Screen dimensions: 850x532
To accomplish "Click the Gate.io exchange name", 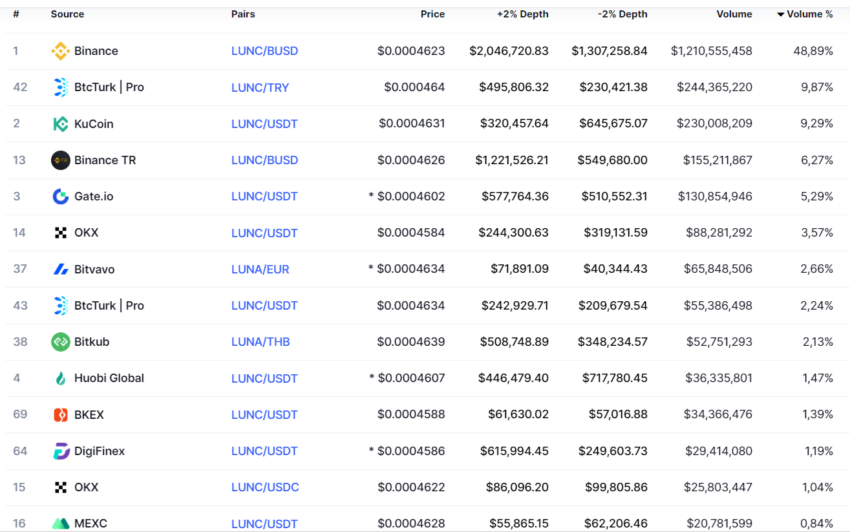I will [94, 196].
